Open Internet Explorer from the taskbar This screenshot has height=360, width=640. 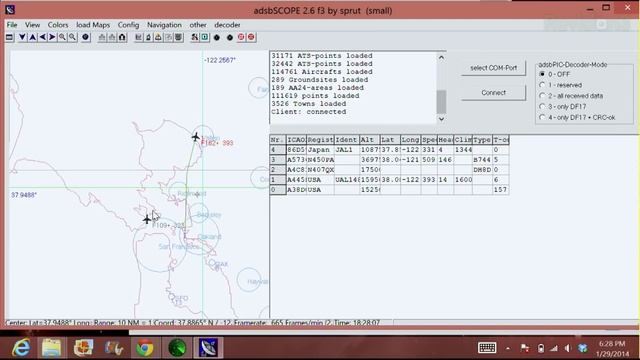tap(21, 348)
